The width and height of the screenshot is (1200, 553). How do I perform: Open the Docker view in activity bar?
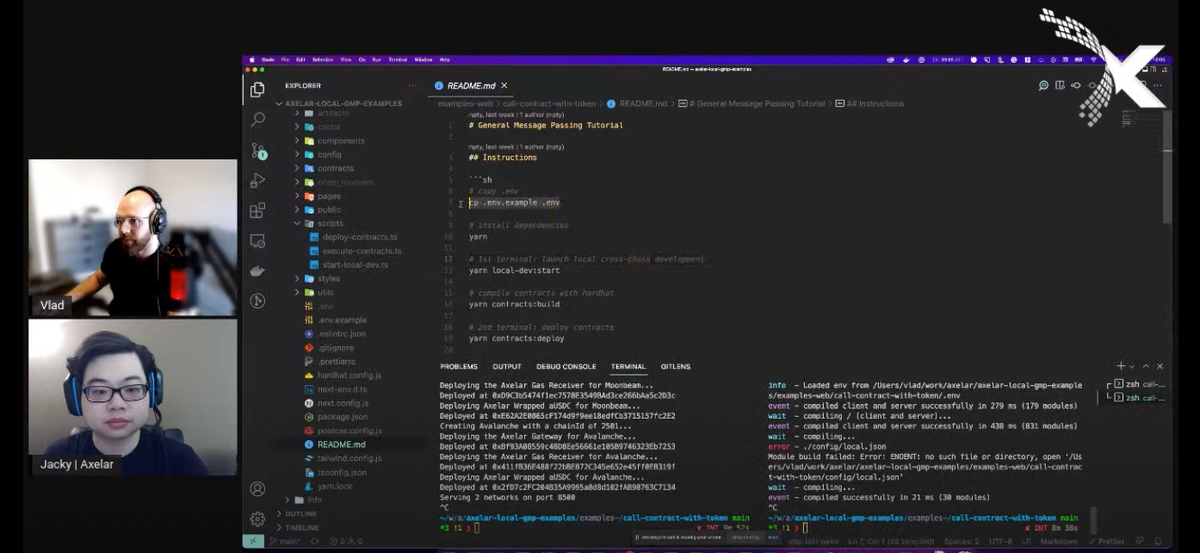(257, 271)
